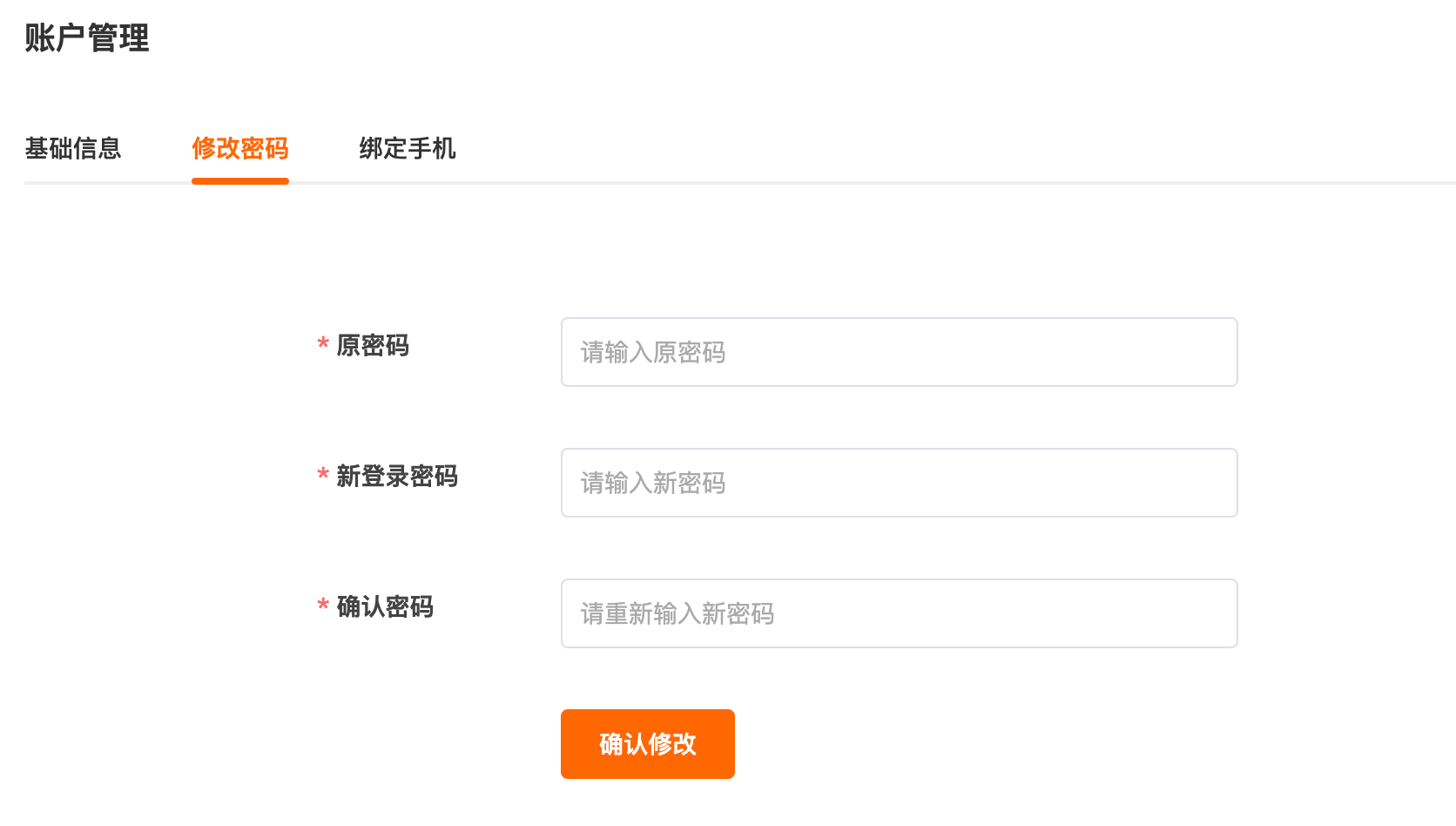This screenshot has width=1456, height=826.
Task: Click the 确认密码 field label
Action: [385, 607]
